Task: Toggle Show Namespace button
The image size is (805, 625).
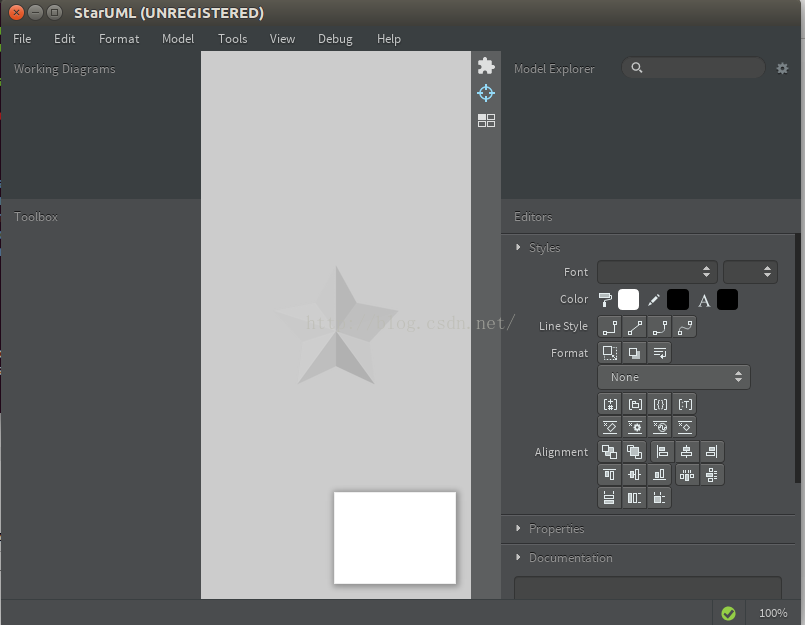Action: point(635,404)
